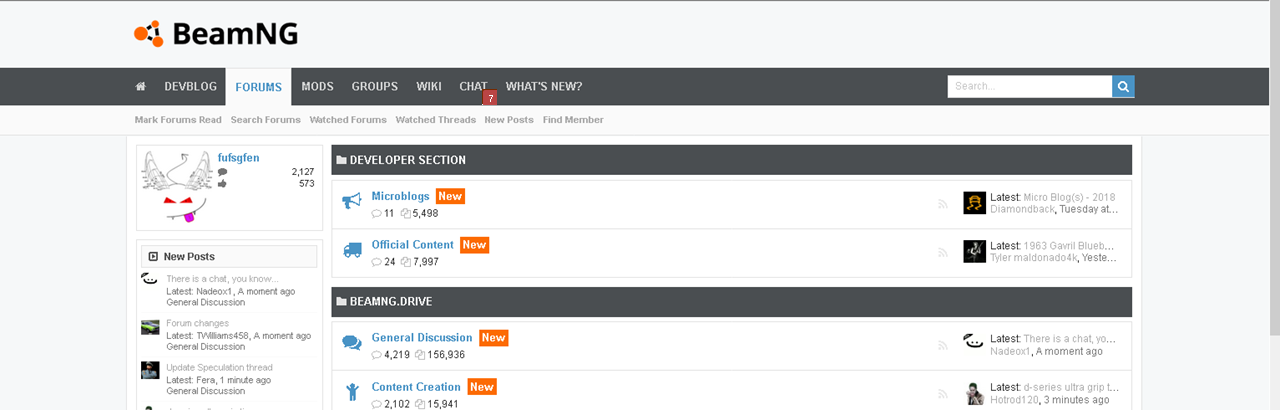This screenshot has height=410, width=1280.
Task: Click the chat notification badge showing 7
Action: pos(490,98)
